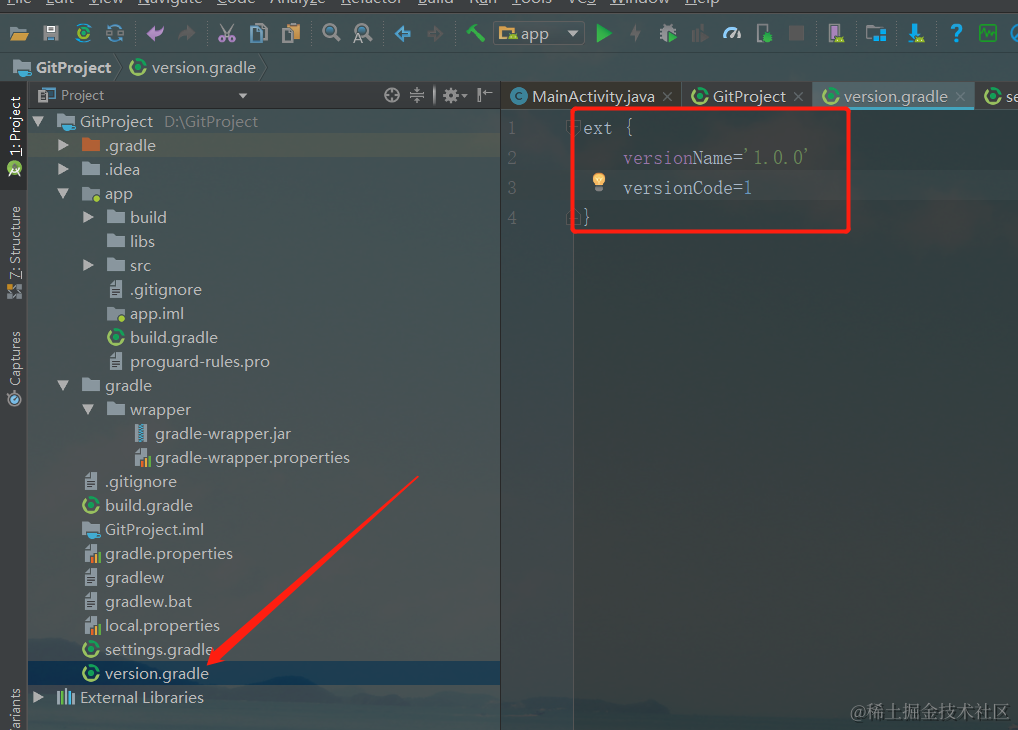Close the MainActivity.java tab
The height and width of the screenshot is (730, 1018).
tap(667, 97)
